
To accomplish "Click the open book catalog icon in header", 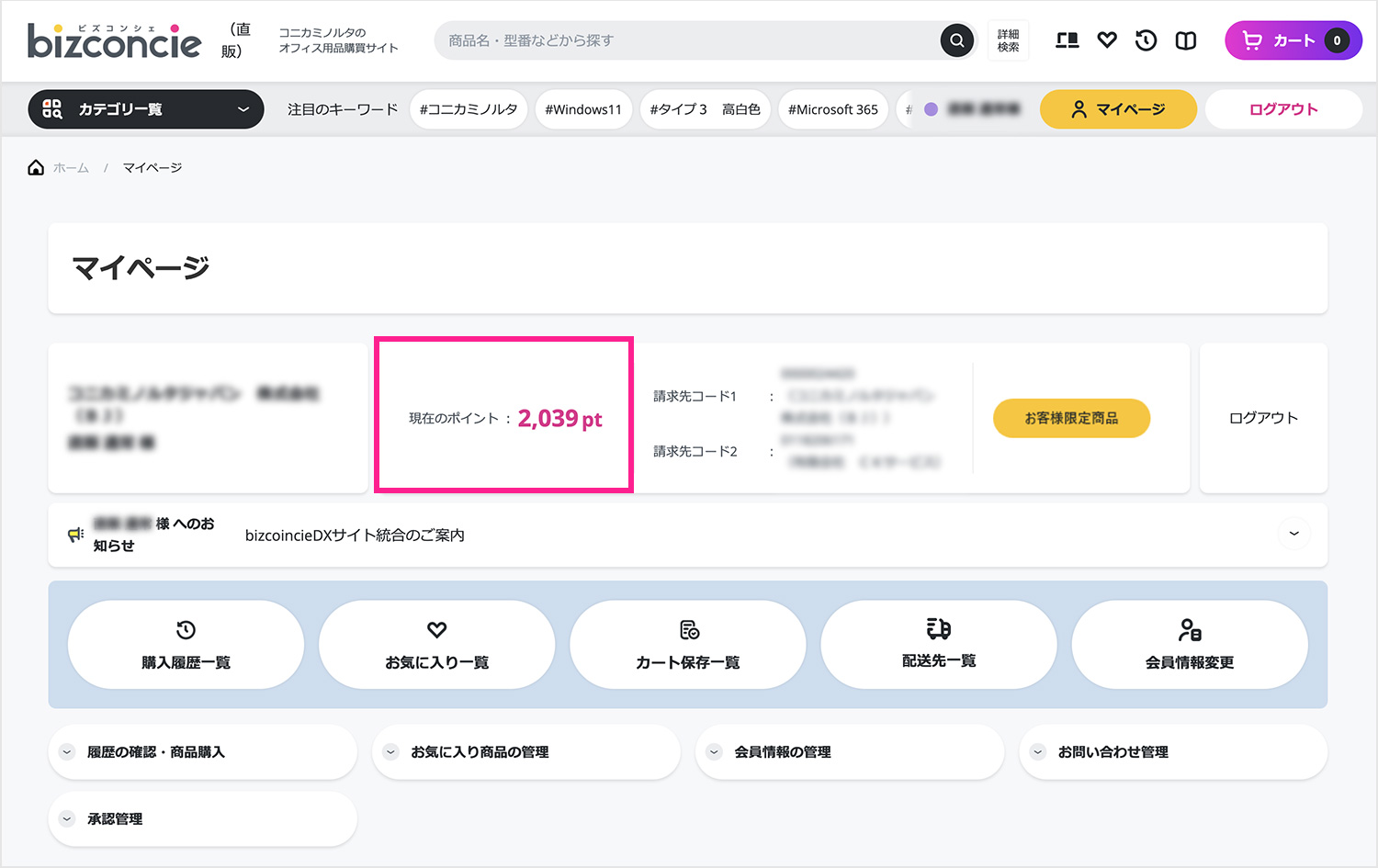I will [x=1186, y=40].
